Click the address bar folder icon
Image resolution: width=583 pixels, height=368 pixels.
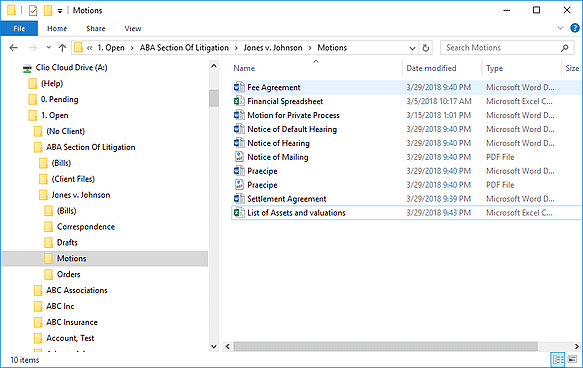[x=78, y=48]
